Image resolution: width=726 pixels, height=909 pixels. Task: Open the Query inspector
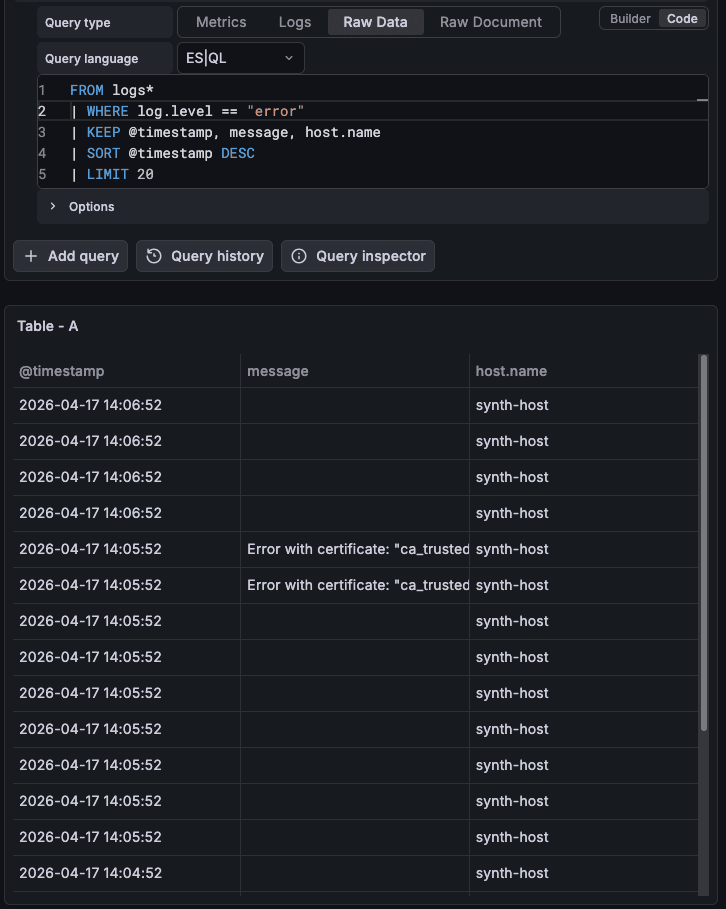(358, 256)
